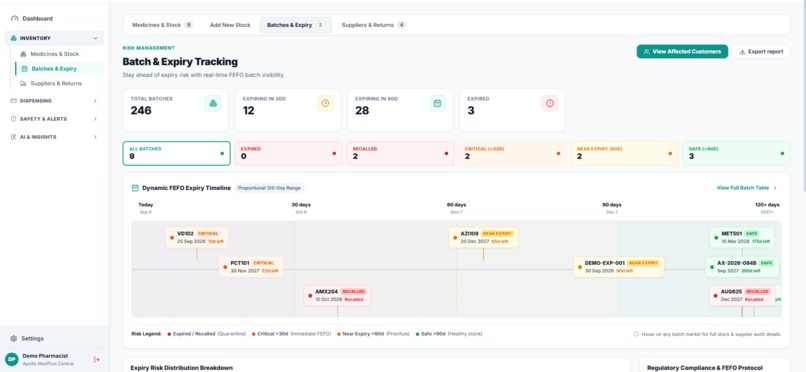Viewport: 806px width, 372px height.
Task: Click the 60 days timeline label
Action: tap(456, 204)
